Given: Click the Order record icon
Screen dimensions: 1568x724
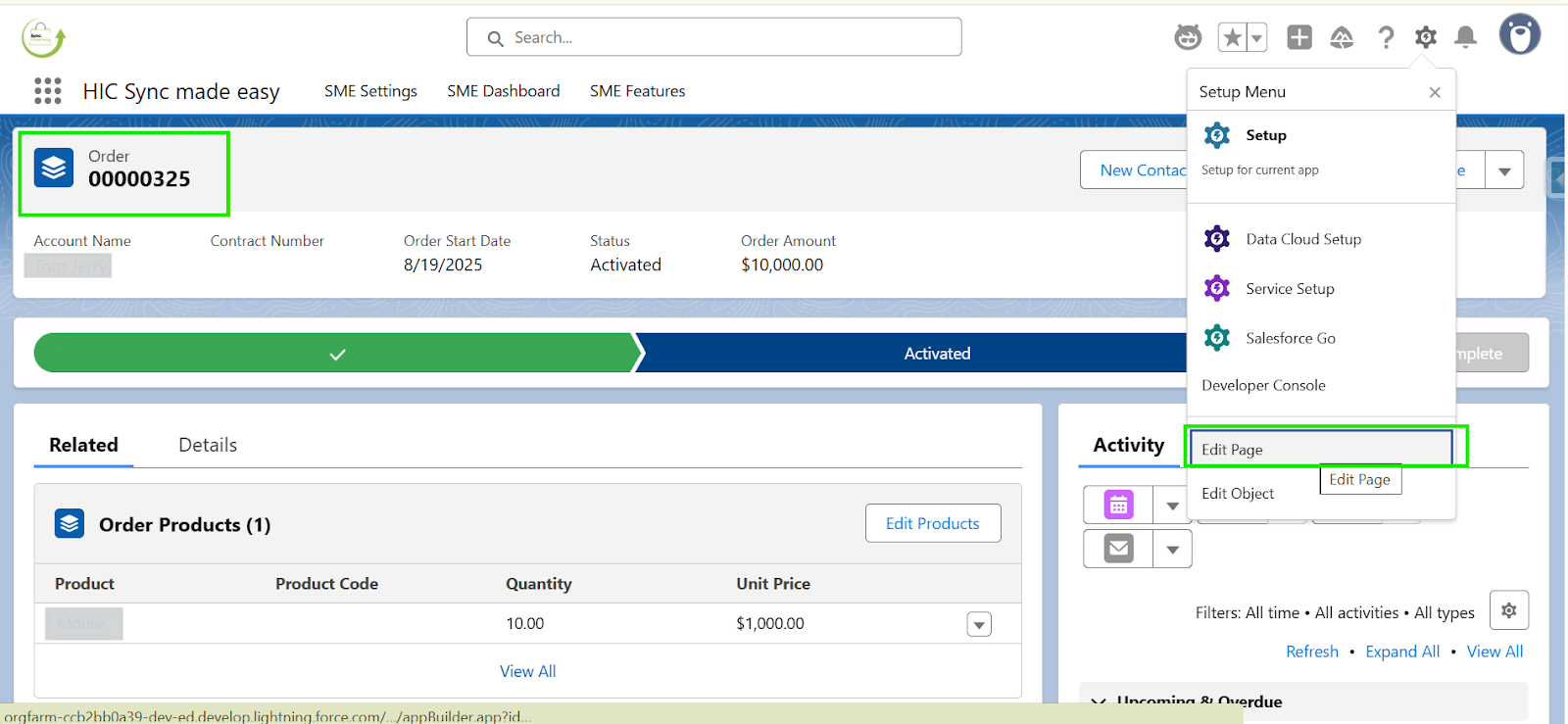Looking at the screenshot, I should (x=54, y=169).
